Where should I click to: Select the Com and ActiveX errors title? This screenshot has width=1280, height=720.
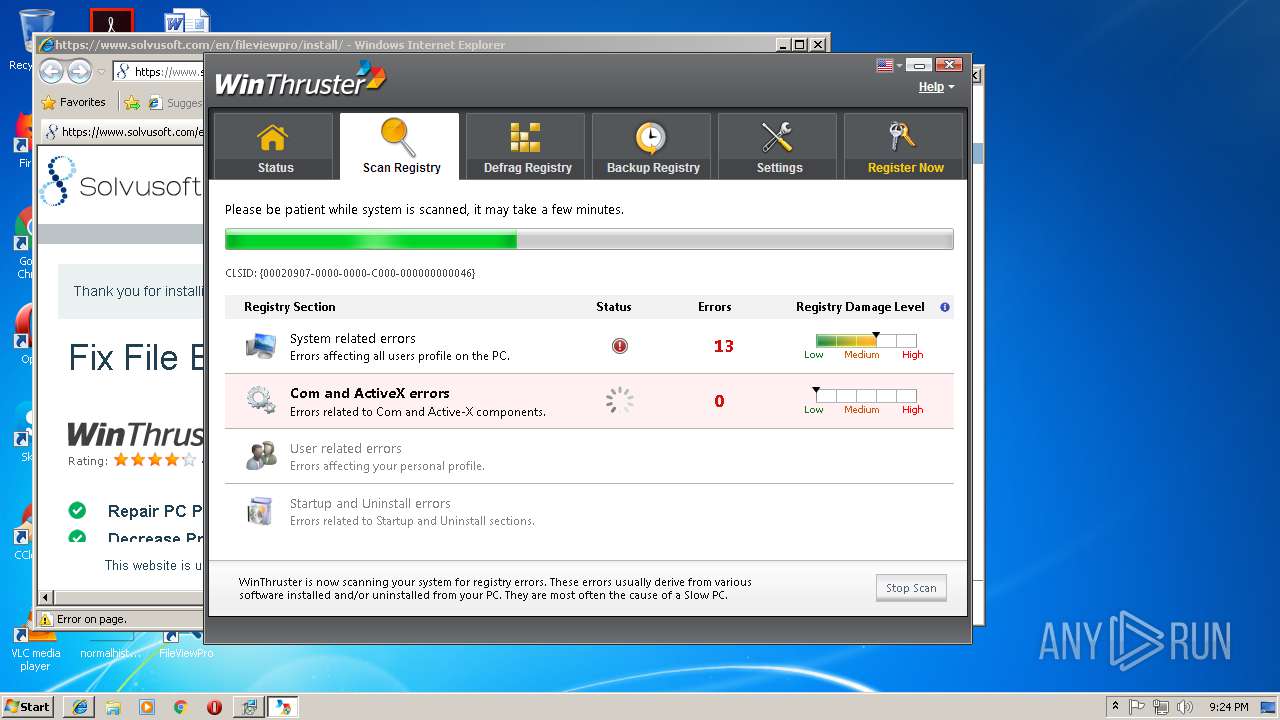[370, 393]
